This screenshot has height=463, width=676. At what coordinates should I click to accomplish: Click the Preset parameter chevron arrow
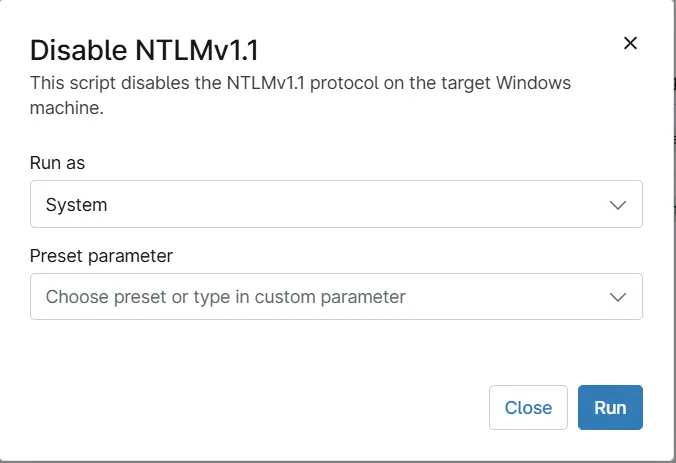click(x=619, y=297)
